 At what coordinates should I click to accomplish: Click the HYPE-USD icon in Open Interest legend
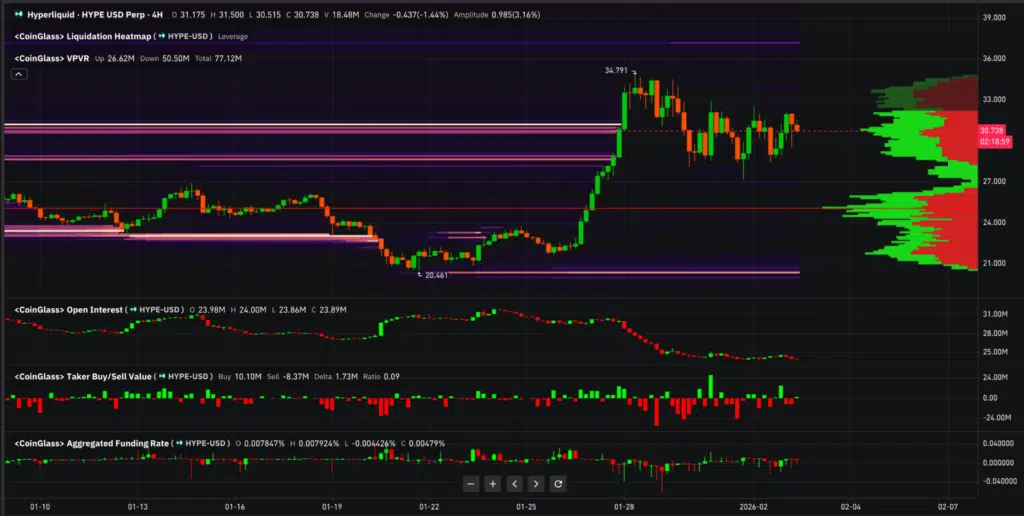(x=132, y=310)
